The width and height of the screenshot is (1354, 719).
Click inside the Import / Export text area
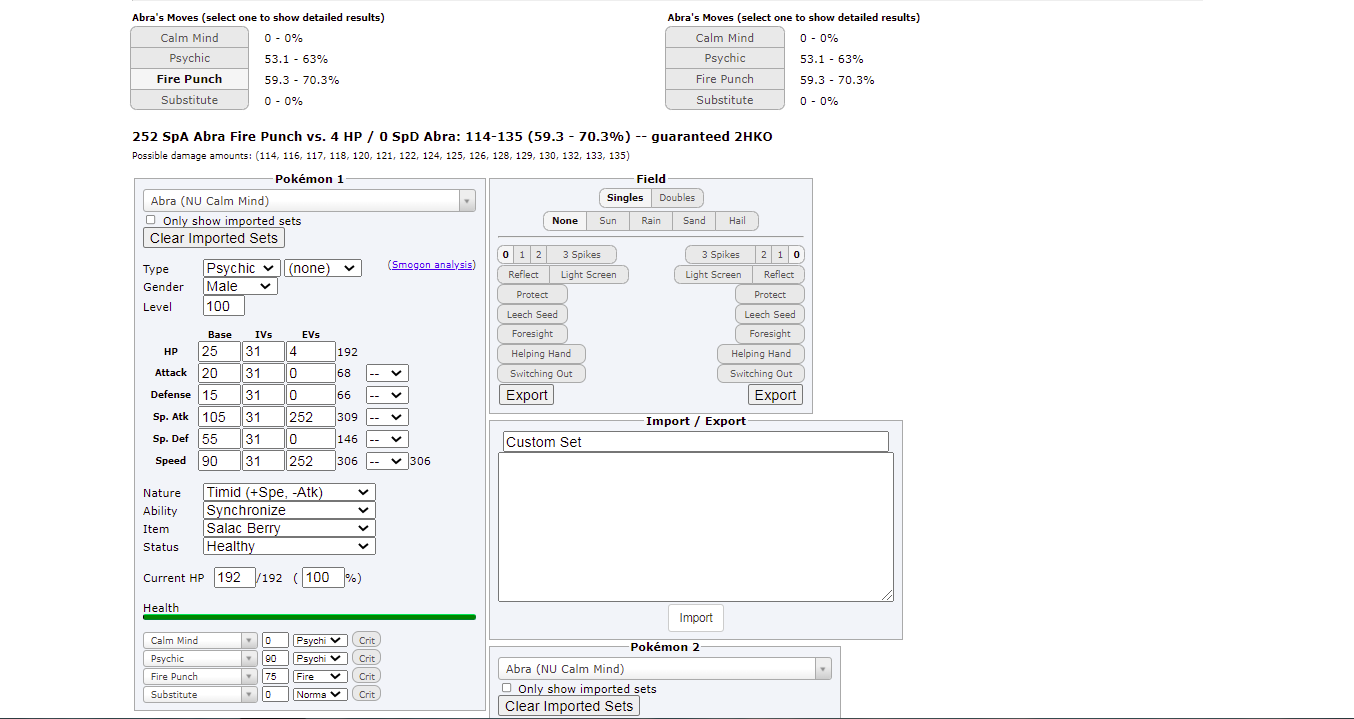(x=696, y=527)
